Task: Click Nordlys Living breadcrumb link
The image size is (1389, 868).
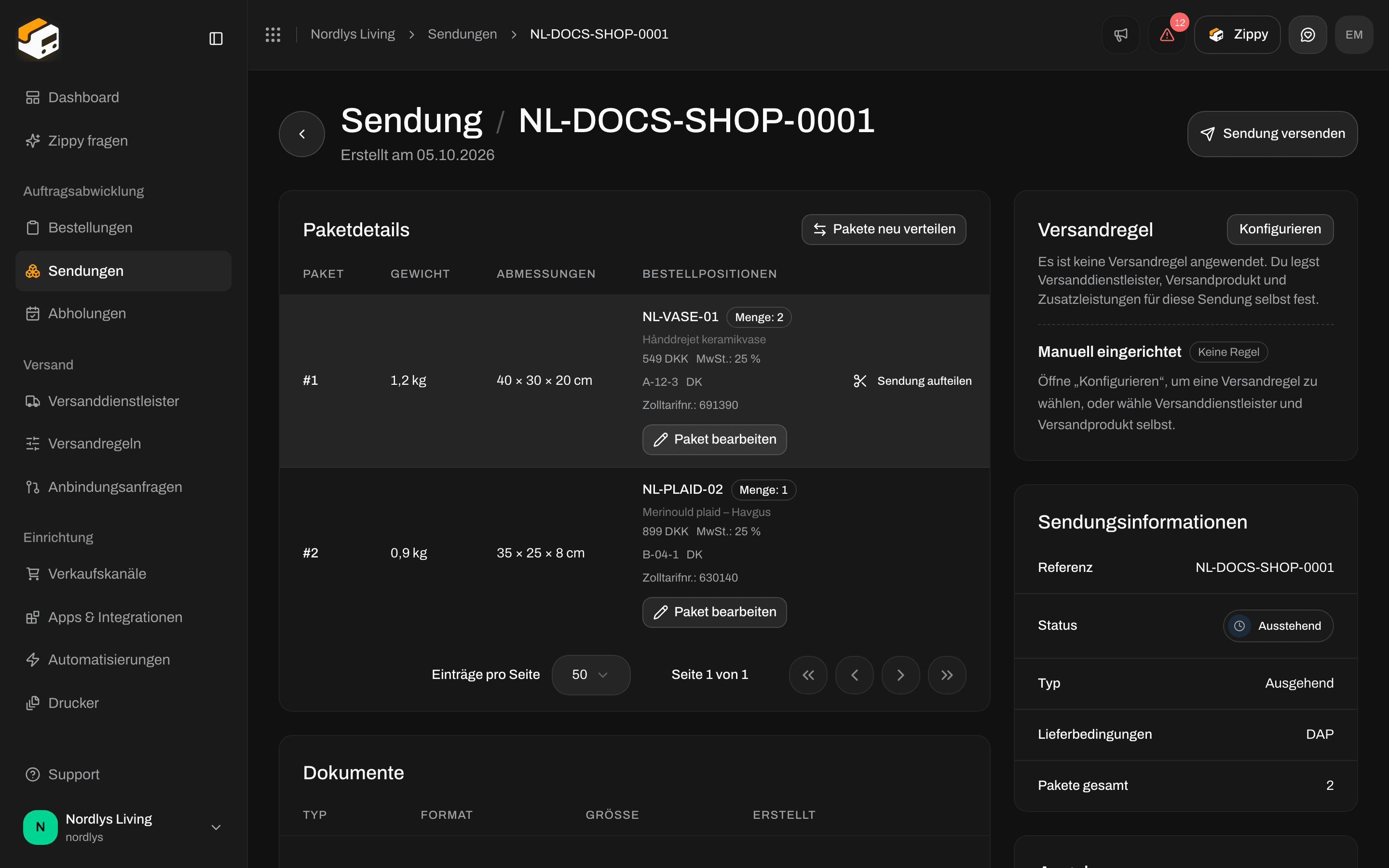Action: point(353,34)
